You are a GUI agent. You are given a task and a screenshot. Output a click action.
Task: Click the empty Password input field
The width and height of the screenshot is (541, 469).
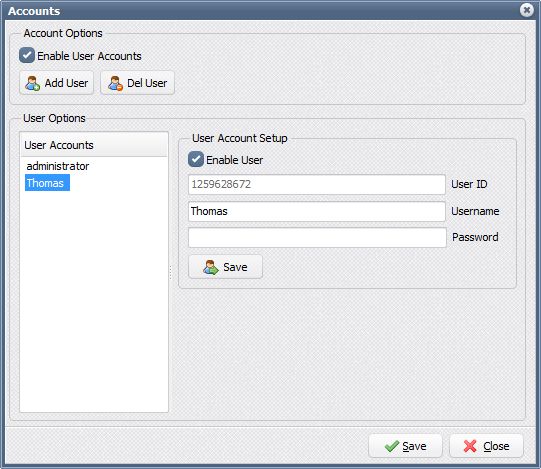(317, 237)
